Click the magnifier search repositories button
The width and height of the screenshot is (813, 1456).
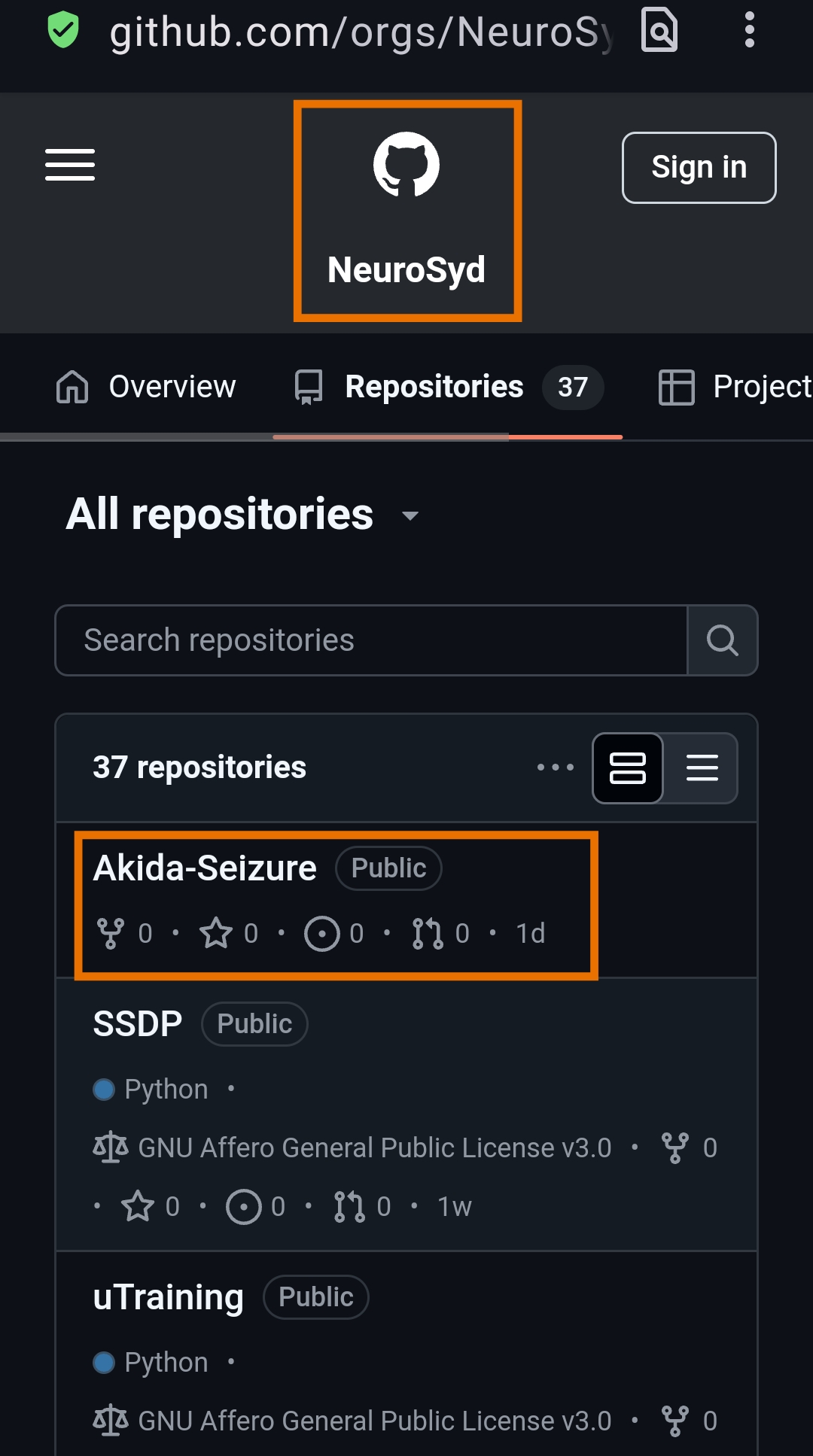(x=722, y=640)
